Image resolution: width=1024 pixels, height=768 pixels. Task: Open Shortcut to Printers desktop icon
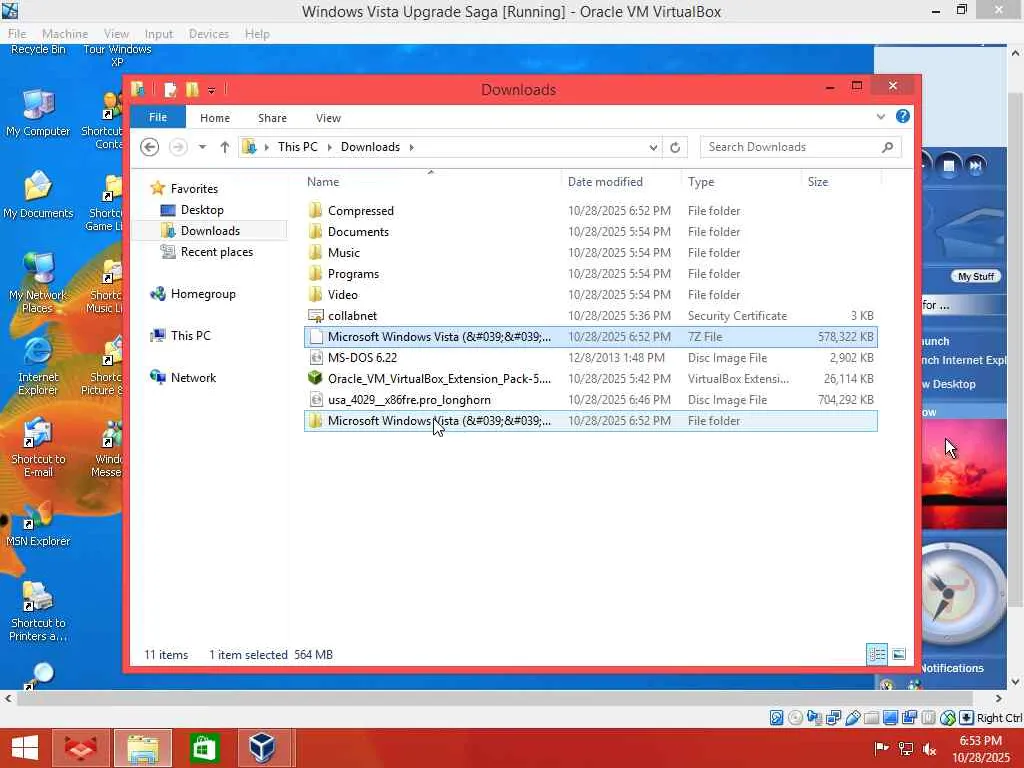coord(38,611)
